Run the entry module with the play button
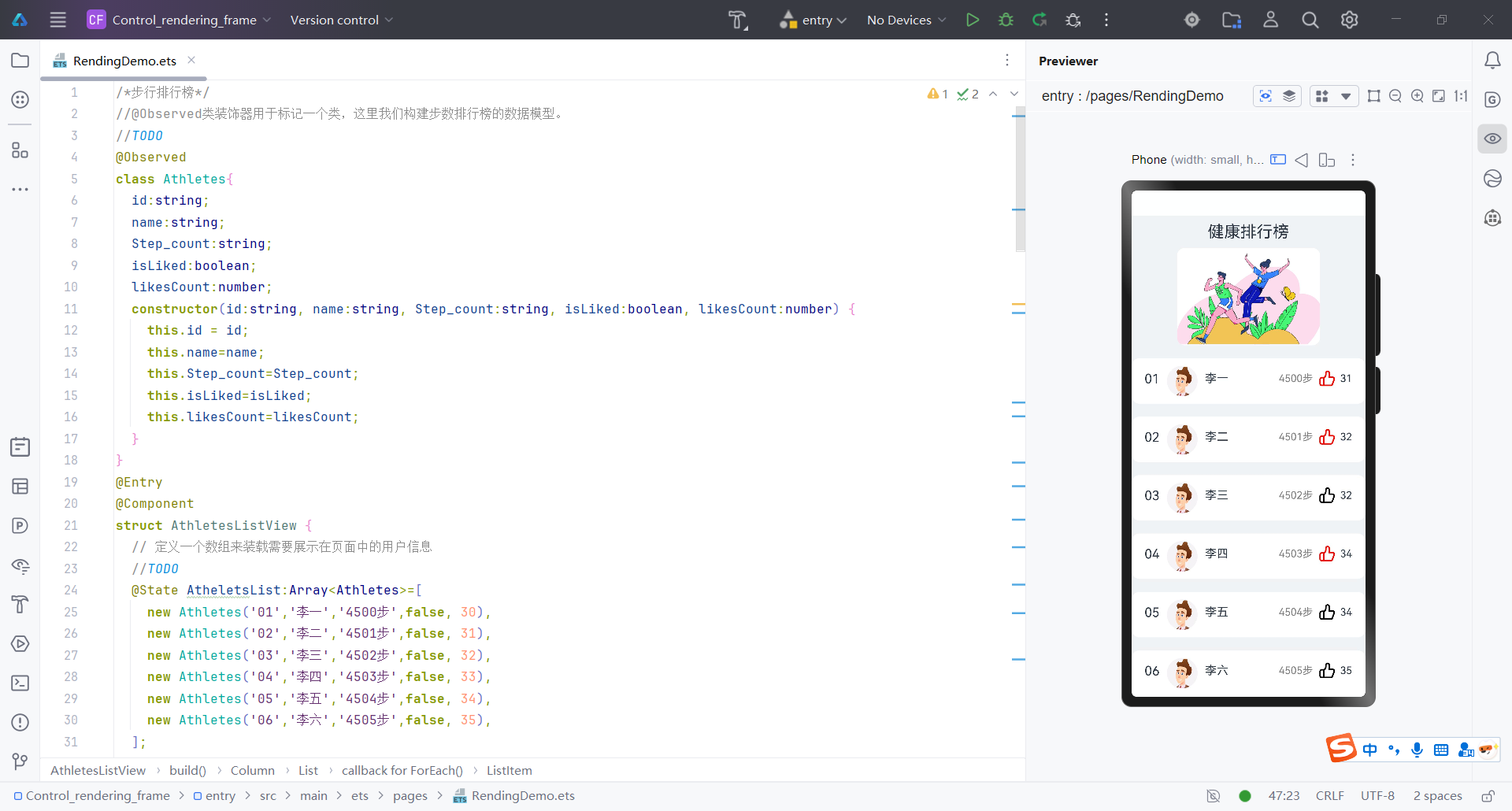 (x=973, y=20)
